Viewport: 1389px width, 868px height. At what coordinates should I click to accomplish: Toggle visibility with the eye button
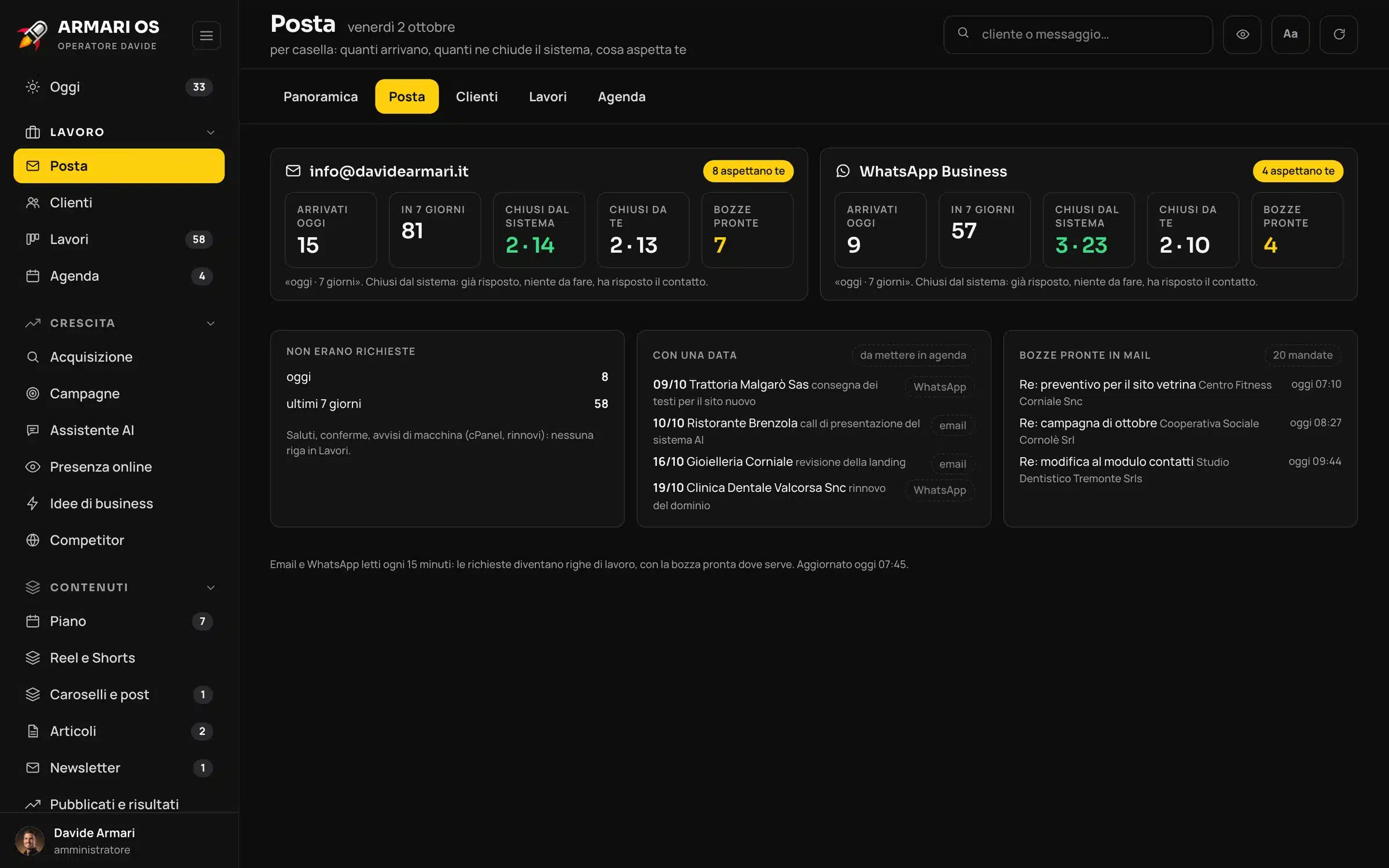1242,34
